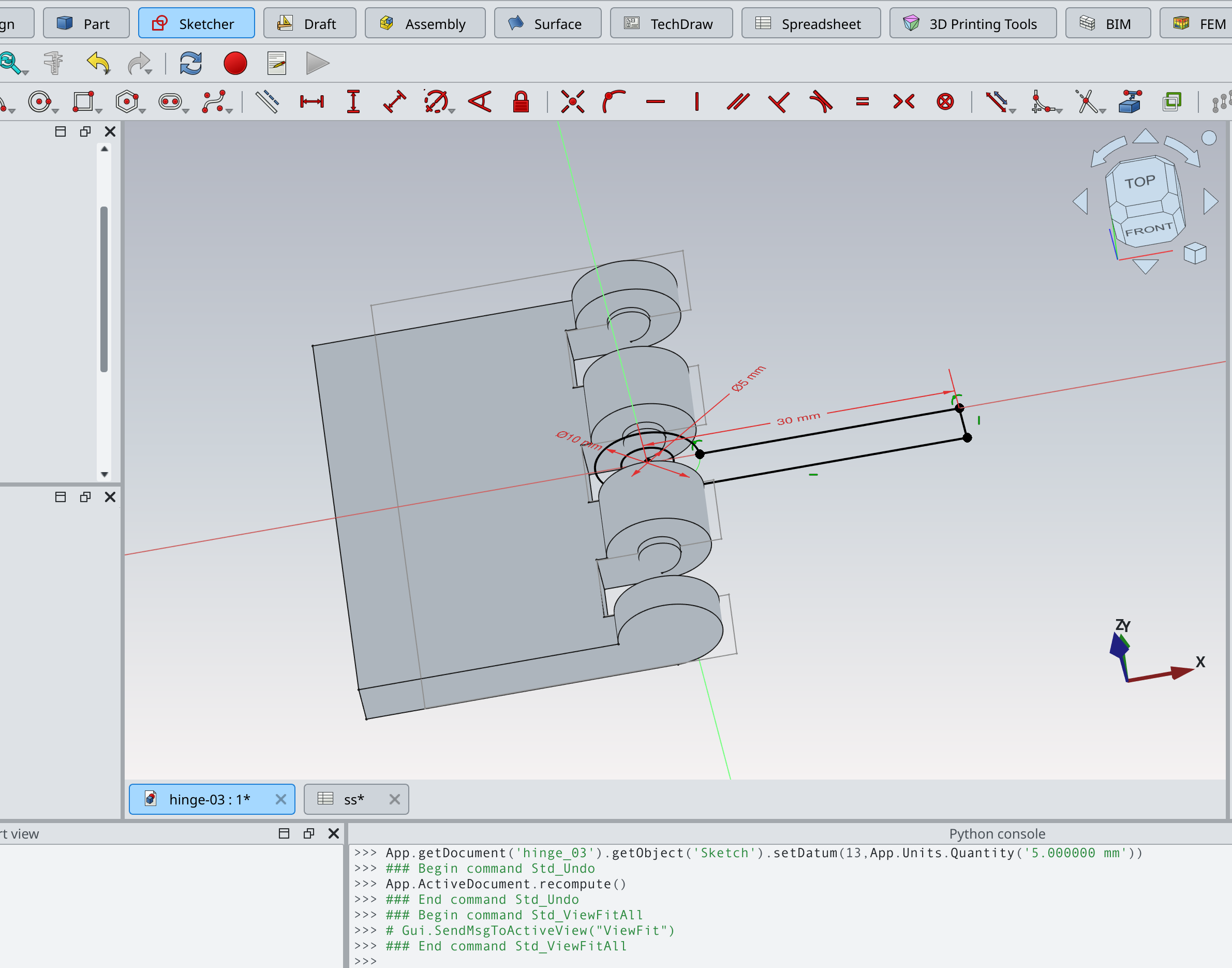The height and width of the screenshot is (968, 1232).
Task: Expand the B-spline tool dropdown arrow
Action: point(229,110)
